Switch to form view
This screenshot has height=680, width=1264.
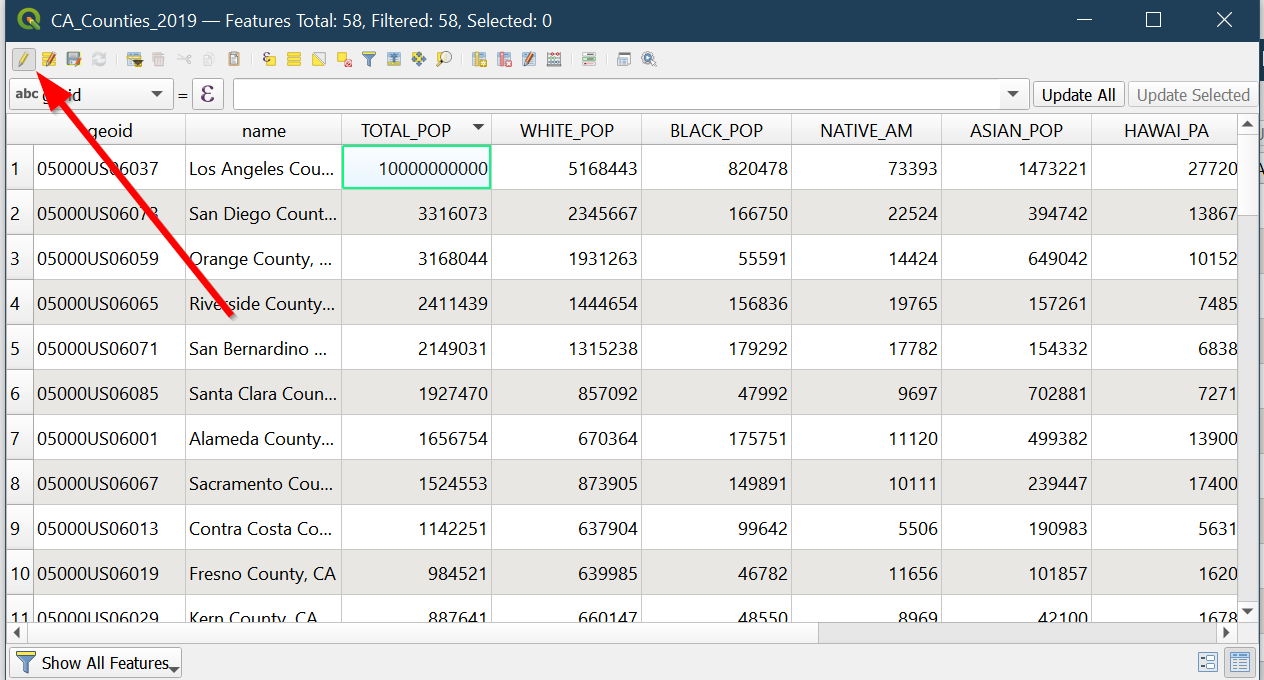(1207, 662)
